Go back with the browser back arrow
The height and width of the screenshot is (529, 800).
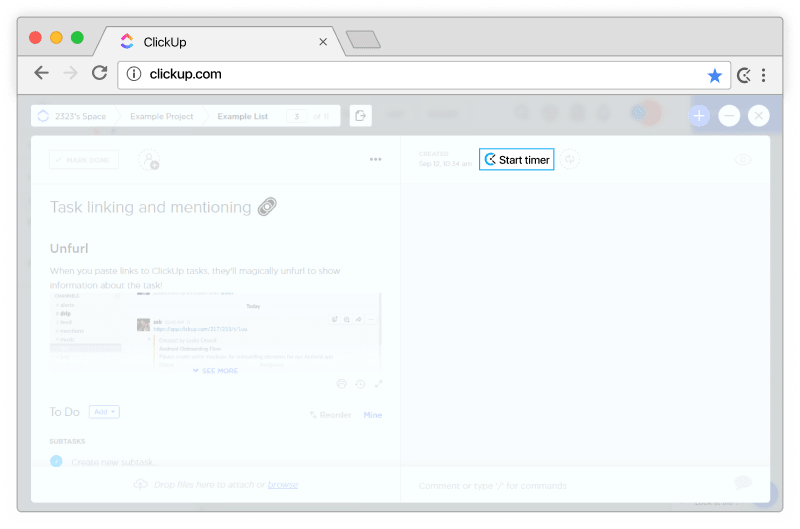tap(41, 73)
